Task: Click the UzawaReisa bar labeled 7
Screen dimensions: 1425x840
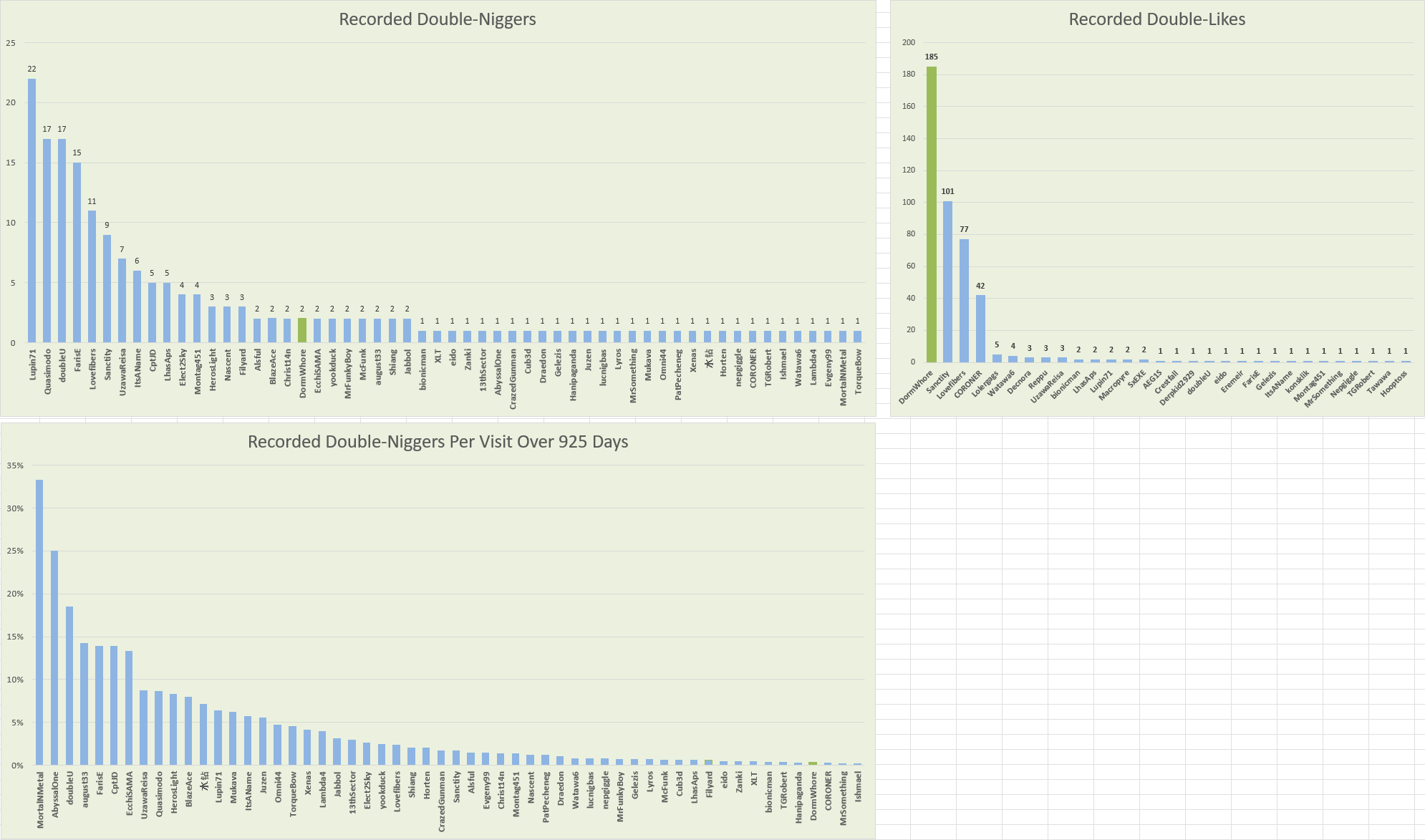Action: pyautogui.click(x=122, y=301)
